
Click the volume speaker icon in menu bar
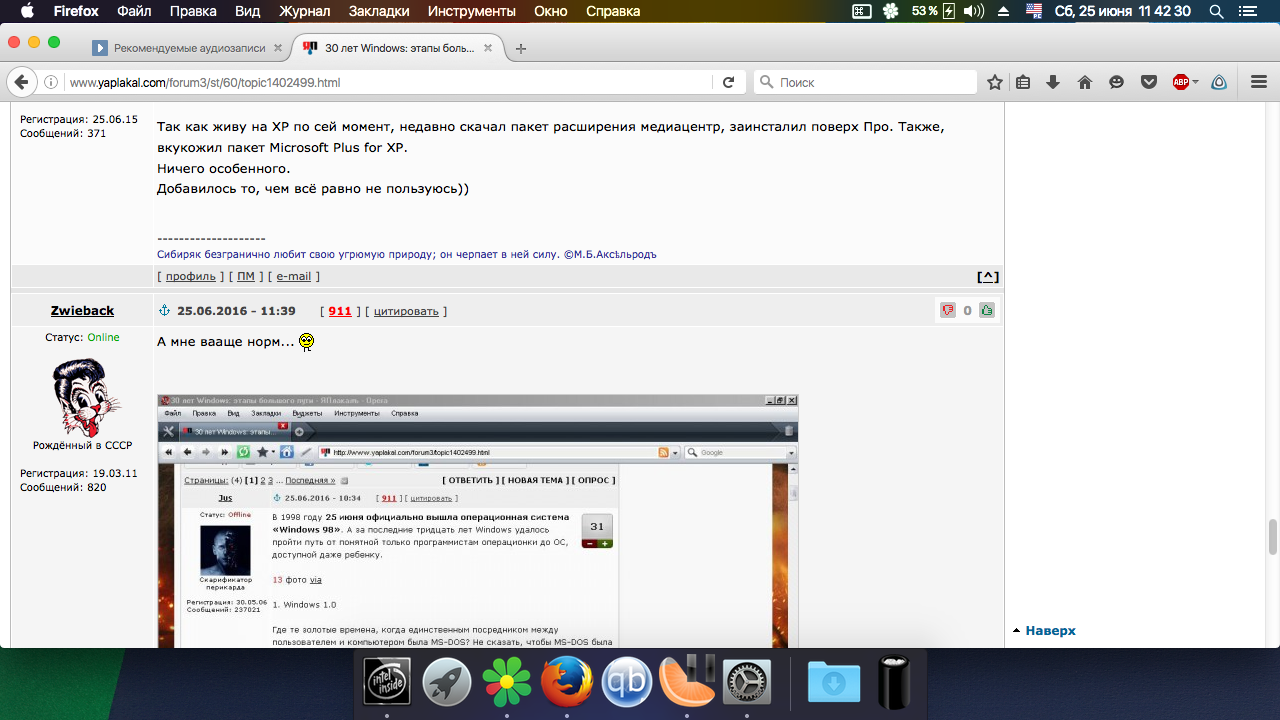point(973,11)
